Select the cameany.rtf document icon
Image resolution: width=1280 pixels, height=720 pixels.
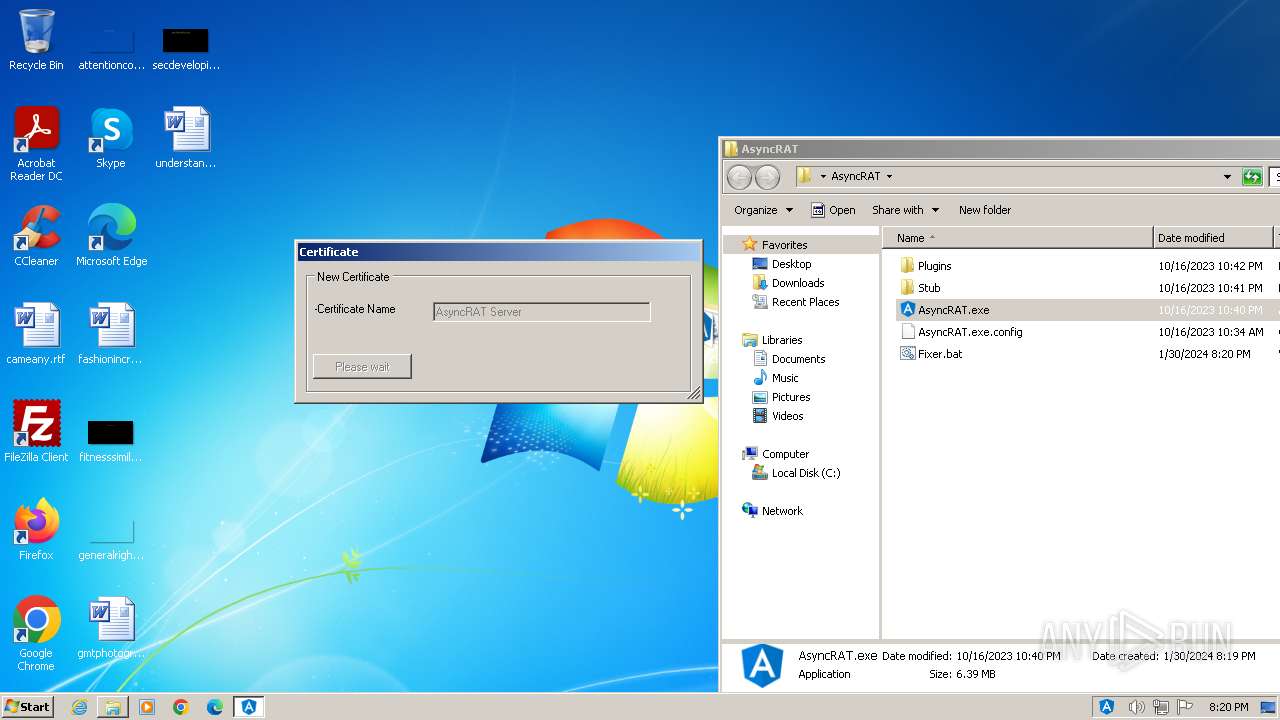coord(36,334)
